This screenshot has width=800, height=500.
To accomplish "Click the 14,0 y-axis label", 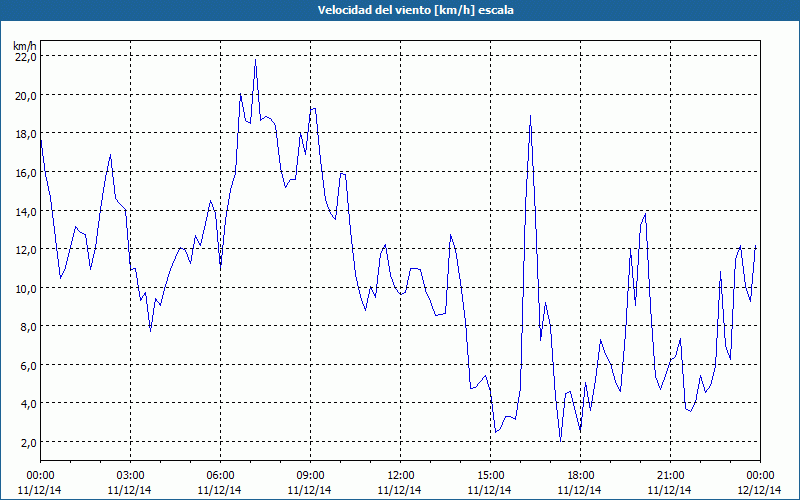I will point(26,211).
